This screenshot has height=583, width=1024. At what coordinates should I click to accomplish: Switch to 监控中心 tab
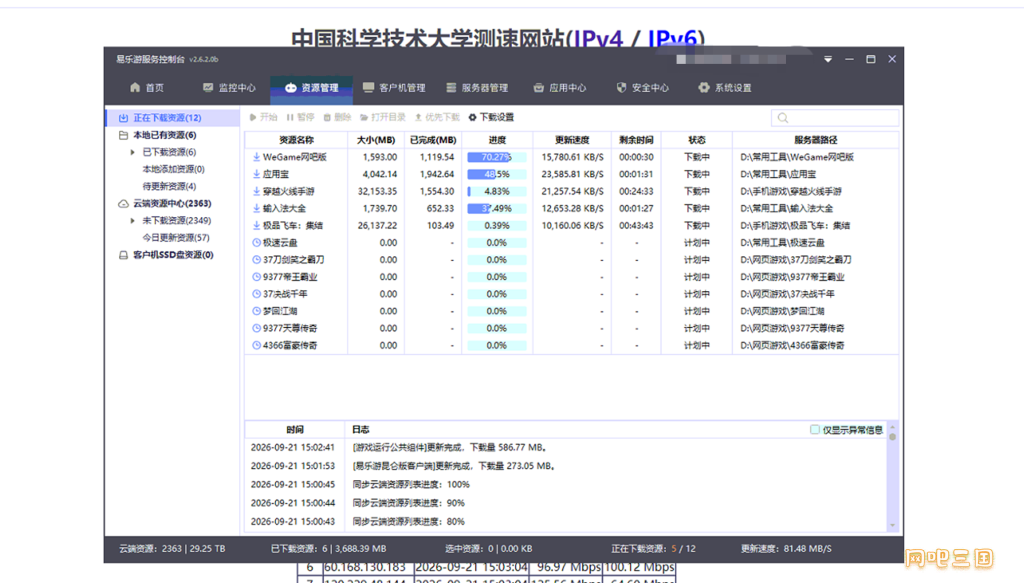229,87
